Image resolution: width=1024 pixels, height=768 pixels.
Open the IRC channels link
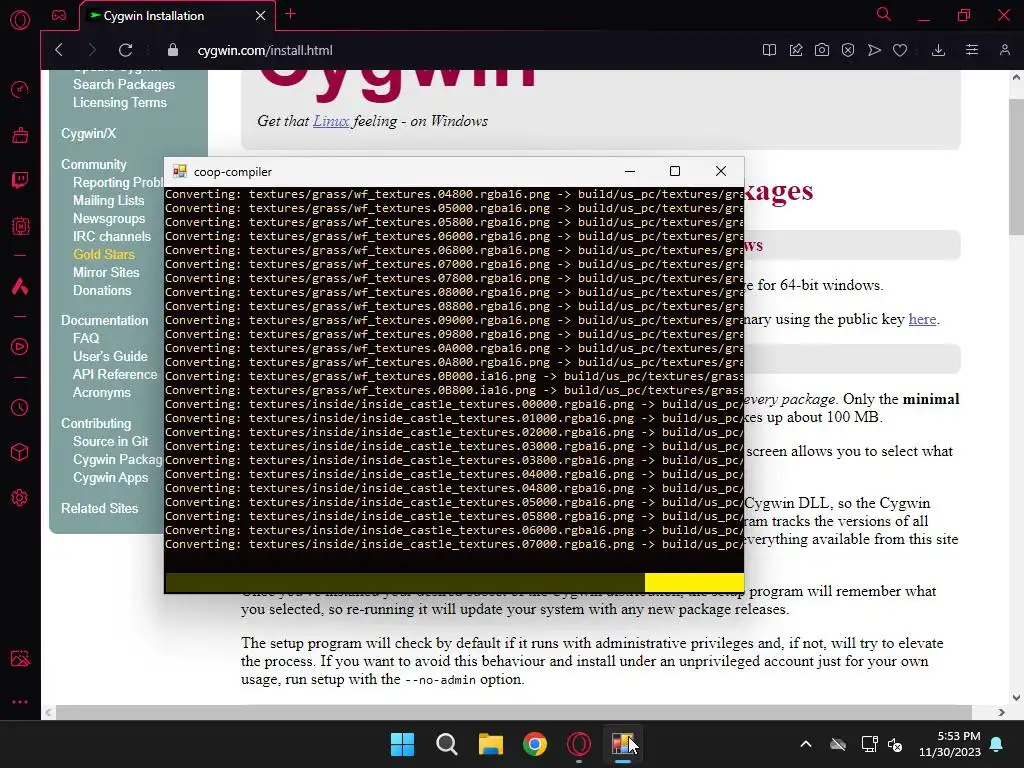[x=112, y=236]
